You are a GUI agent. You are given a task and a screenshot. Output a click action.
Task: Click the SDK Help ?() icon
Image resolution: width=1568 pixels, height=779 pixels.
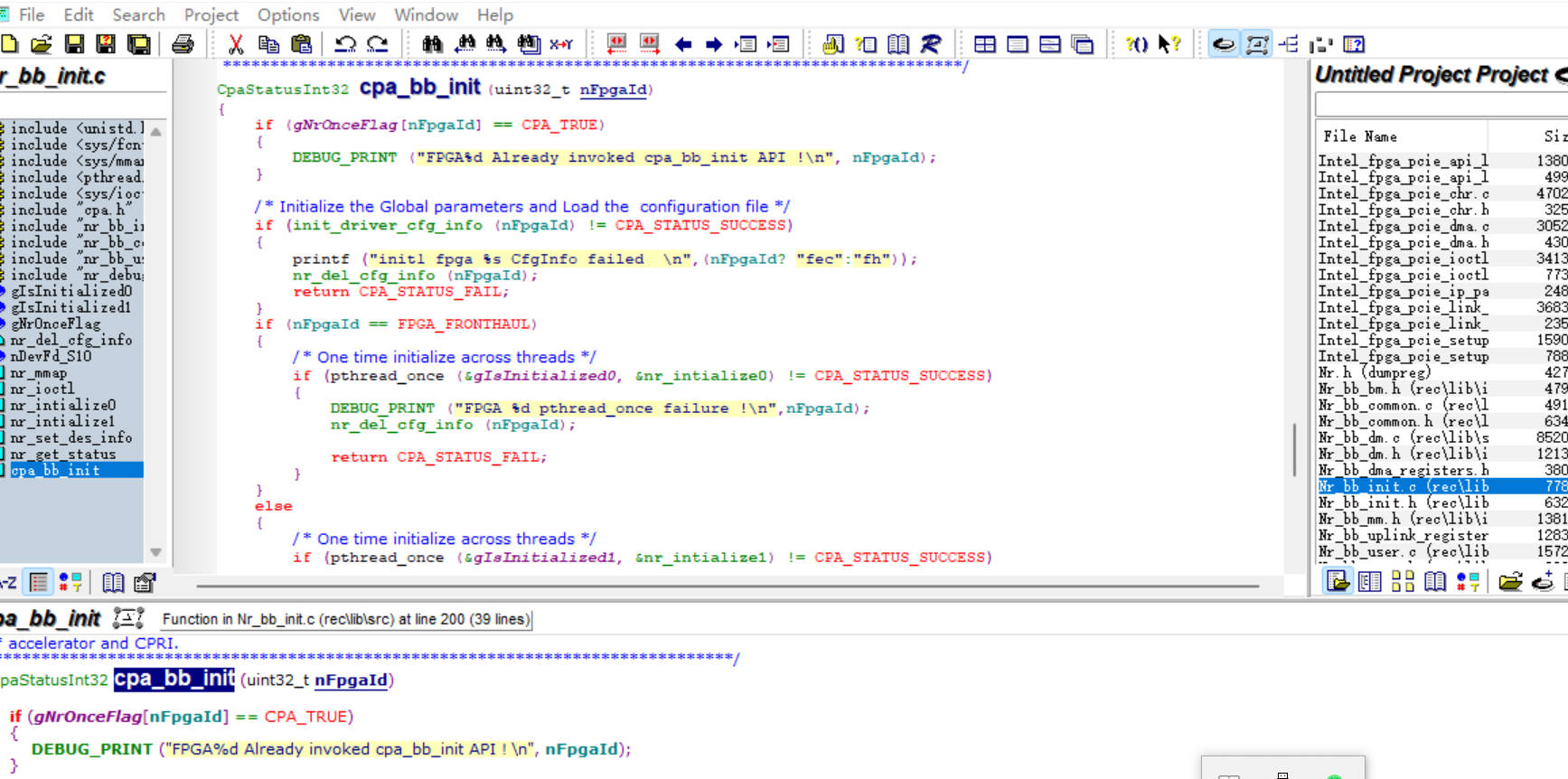click(1137, 43)
